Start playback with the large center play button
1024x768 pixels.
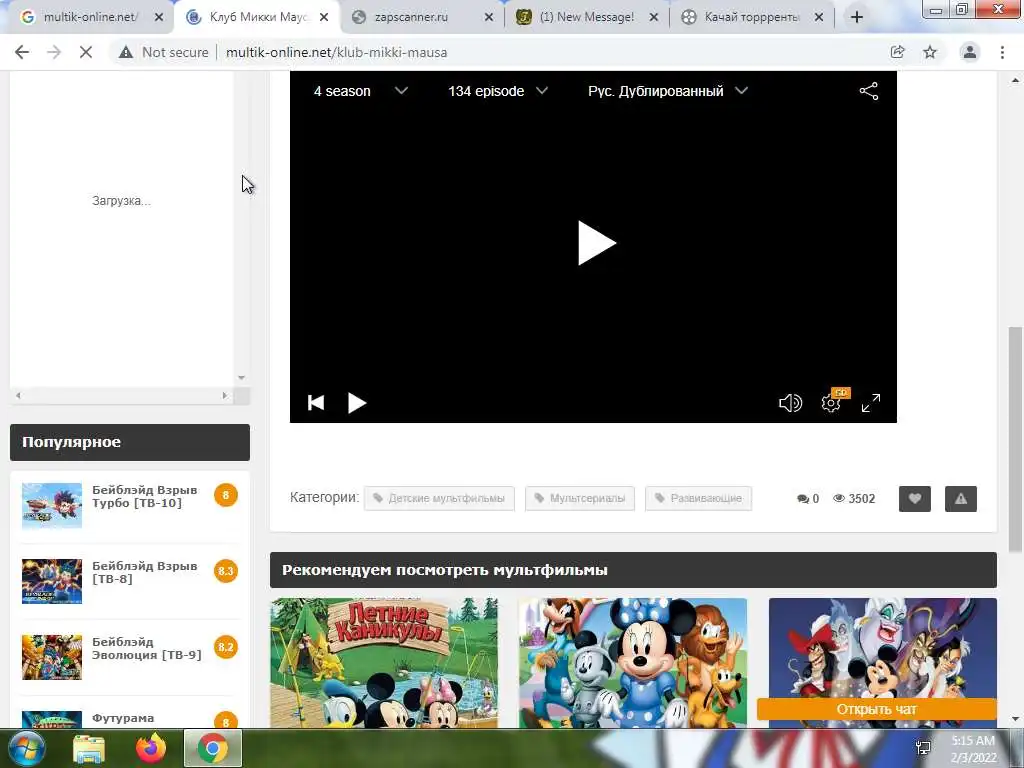(x=596, y=244)
